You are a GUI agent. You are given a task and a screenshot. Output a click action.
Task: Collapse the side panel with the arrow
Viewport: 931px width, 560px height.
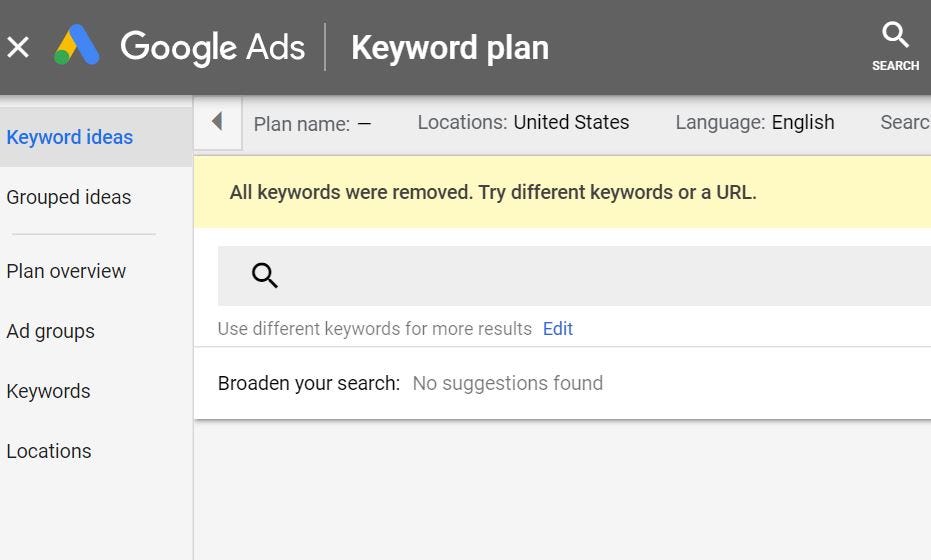click(x=217, y=122)
